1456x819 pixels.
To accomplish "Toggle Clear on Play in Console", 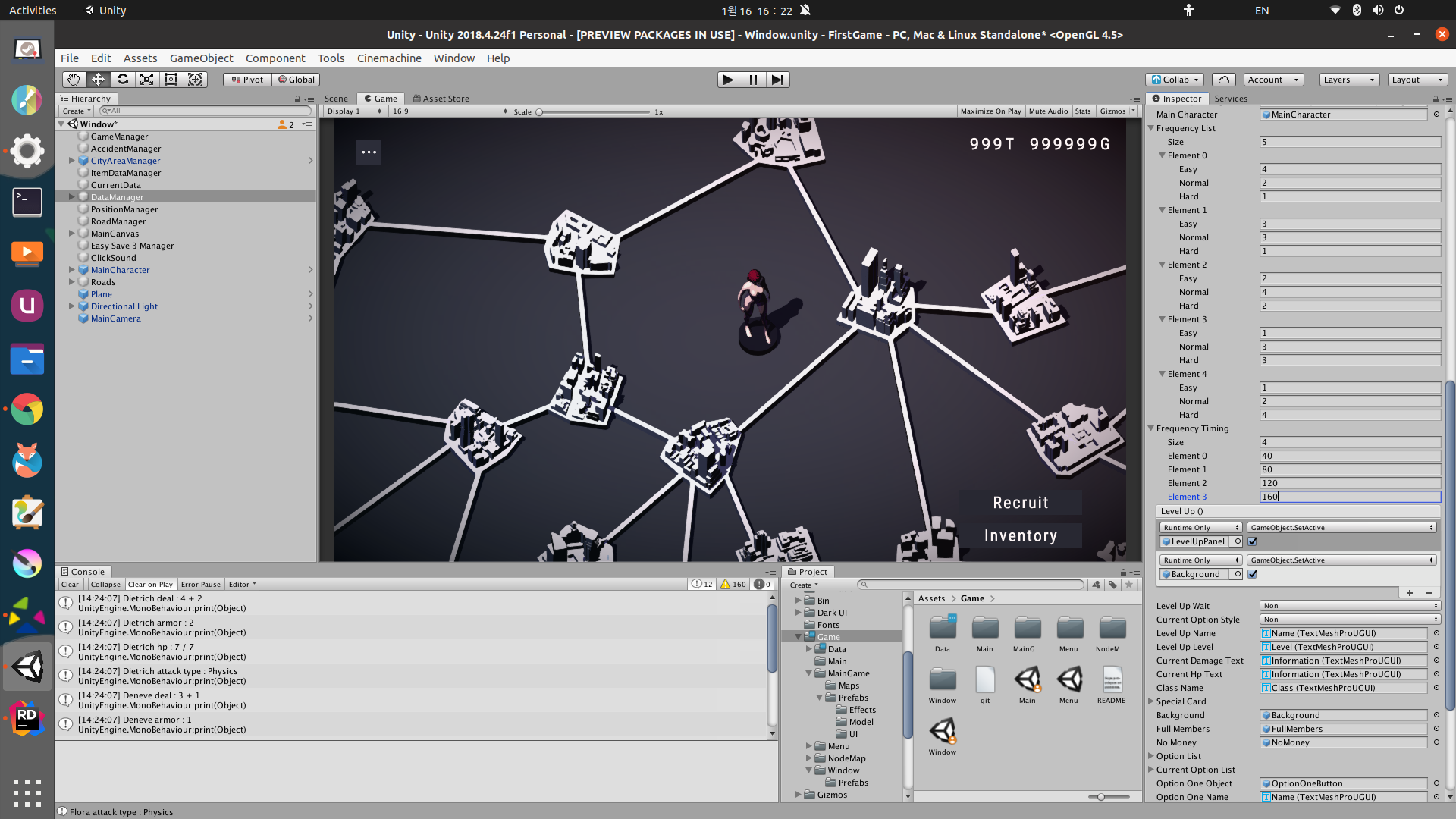I will [150, 584].
